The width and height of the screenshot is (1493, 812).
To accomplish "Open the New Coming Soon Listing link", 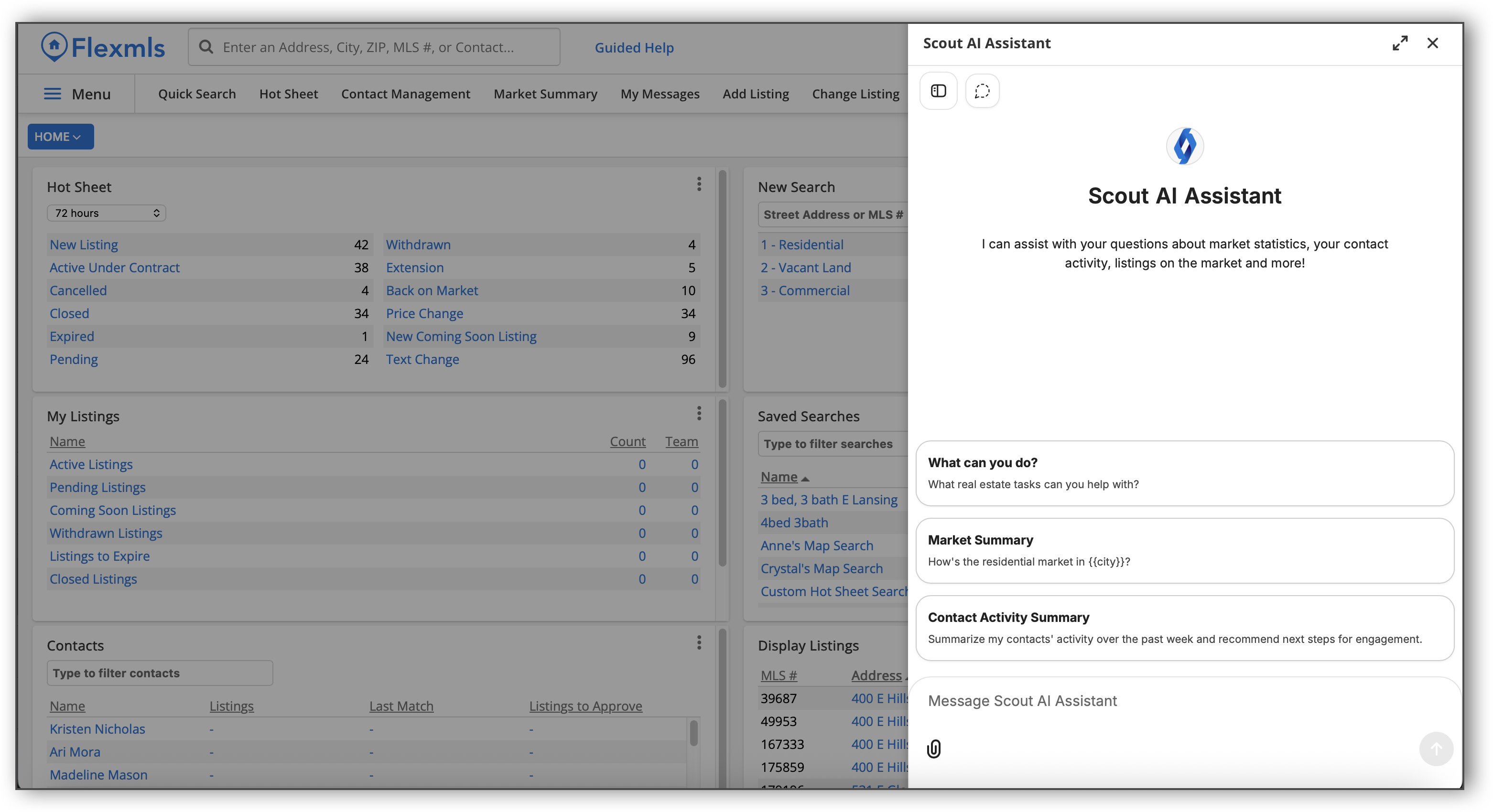I will tap(461, 336).
